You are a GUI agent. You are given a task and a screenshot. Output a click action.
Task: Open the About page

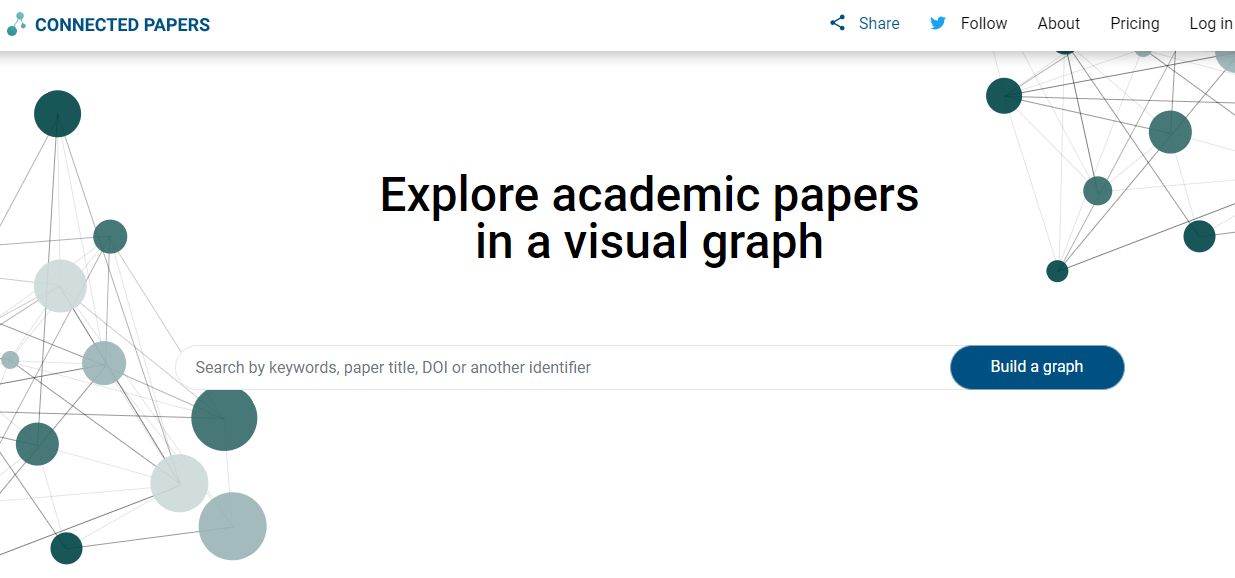pyautogui.click(x=1058, y=23)
